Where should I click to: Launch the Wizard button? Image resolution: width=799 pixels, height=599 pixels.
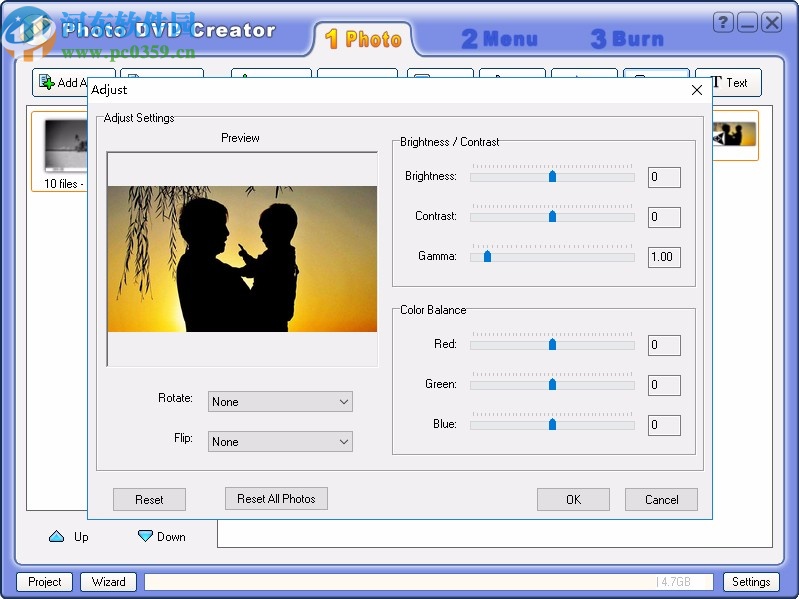point(109,582)
